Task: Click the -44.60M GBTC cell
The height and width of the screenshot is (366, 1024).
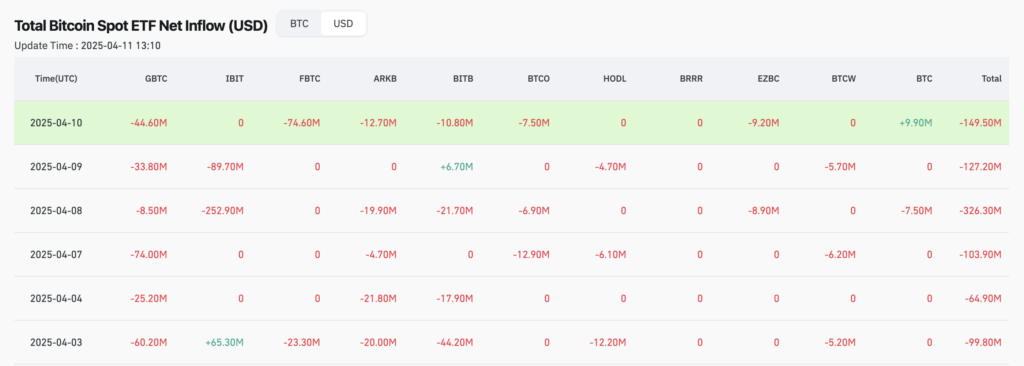Action: pyautogui.click(x=149, y=122)
